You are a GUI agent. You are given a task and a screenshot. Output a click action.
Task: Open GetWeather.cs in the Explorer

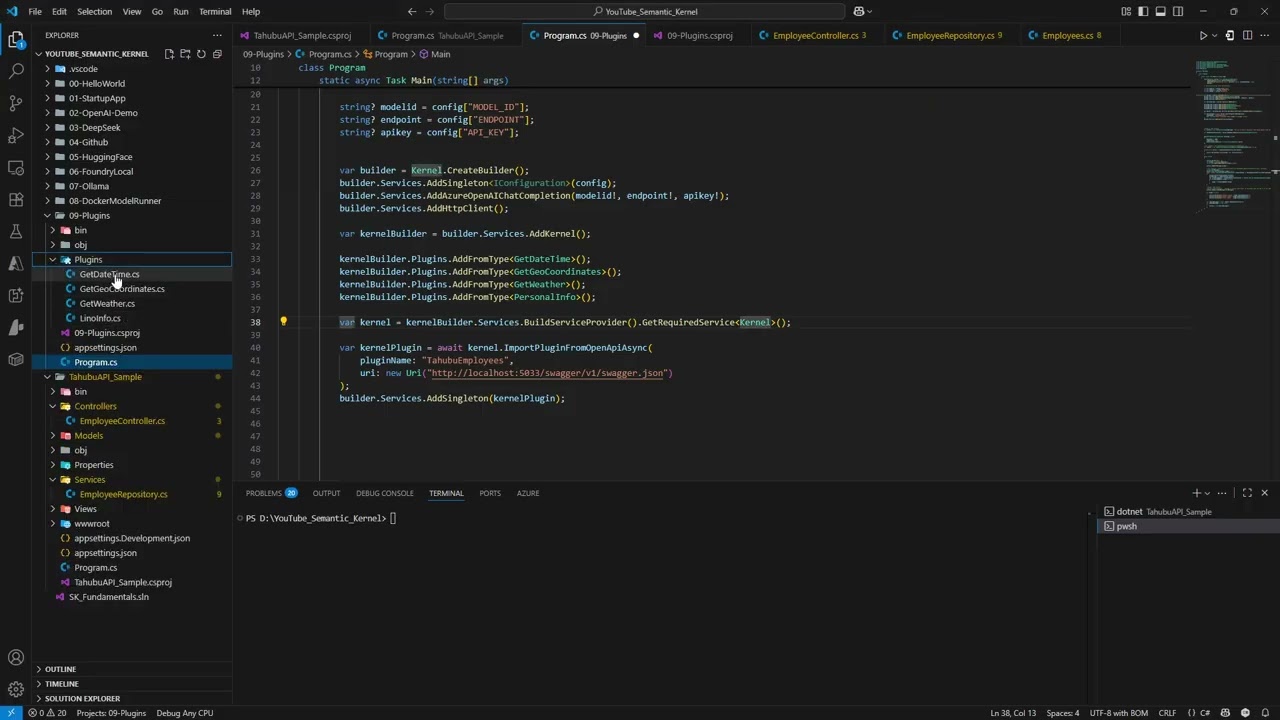tap(107, 303)
